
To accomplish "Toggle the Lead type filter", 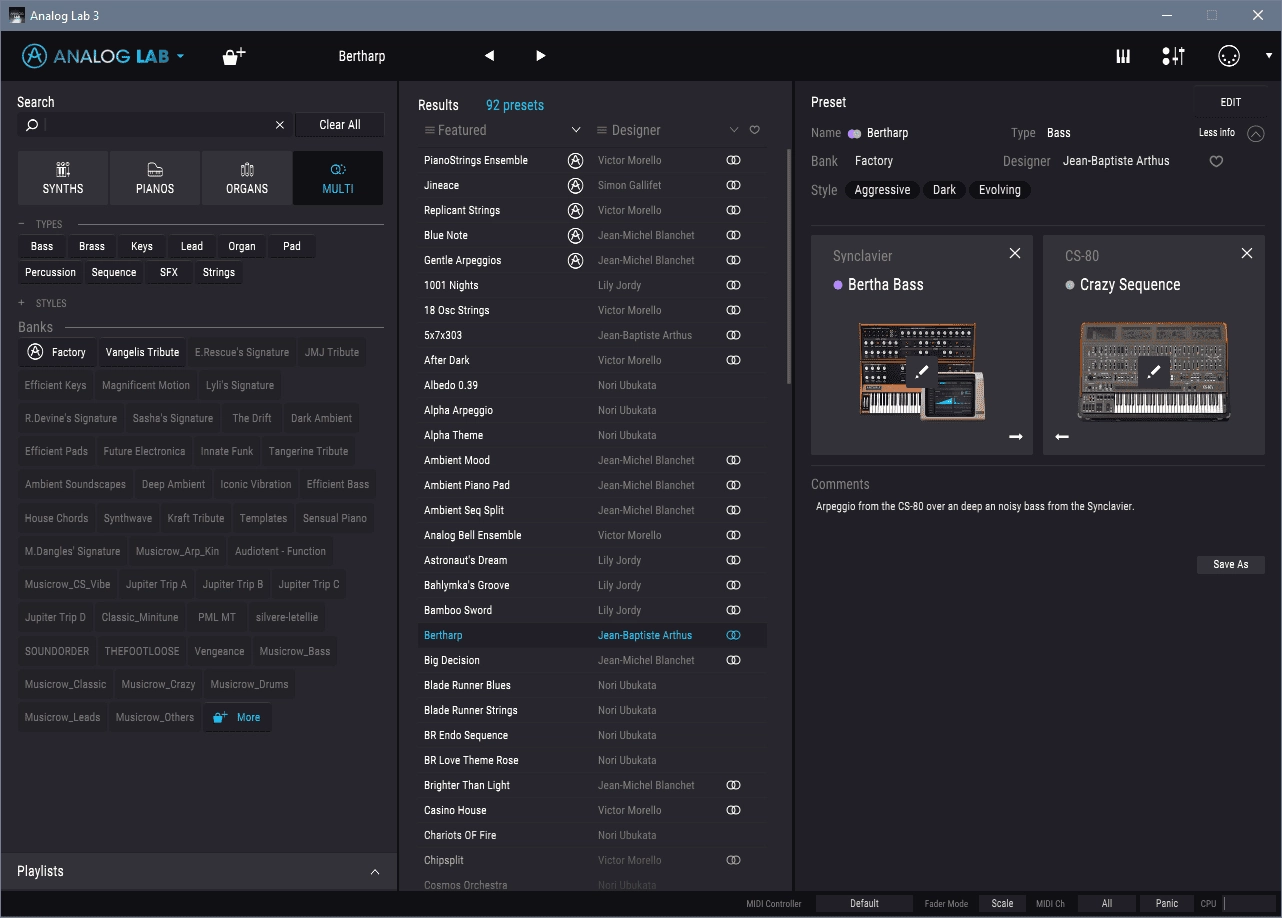I will [192, 246].
